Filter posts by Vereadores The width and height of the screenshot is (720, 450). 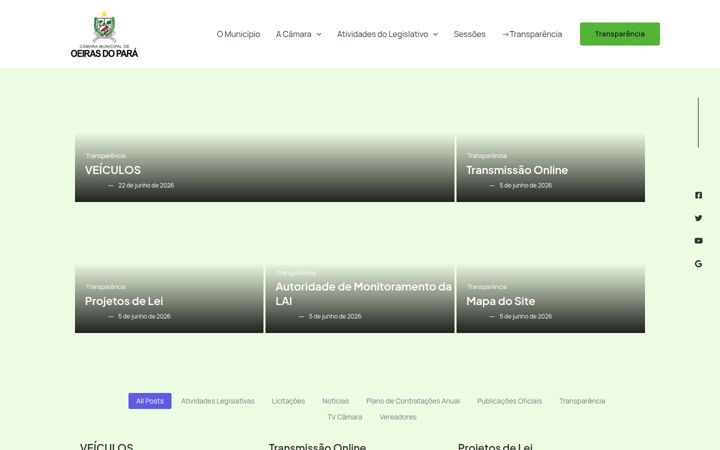pyautogui.click(x=398, y=417)
